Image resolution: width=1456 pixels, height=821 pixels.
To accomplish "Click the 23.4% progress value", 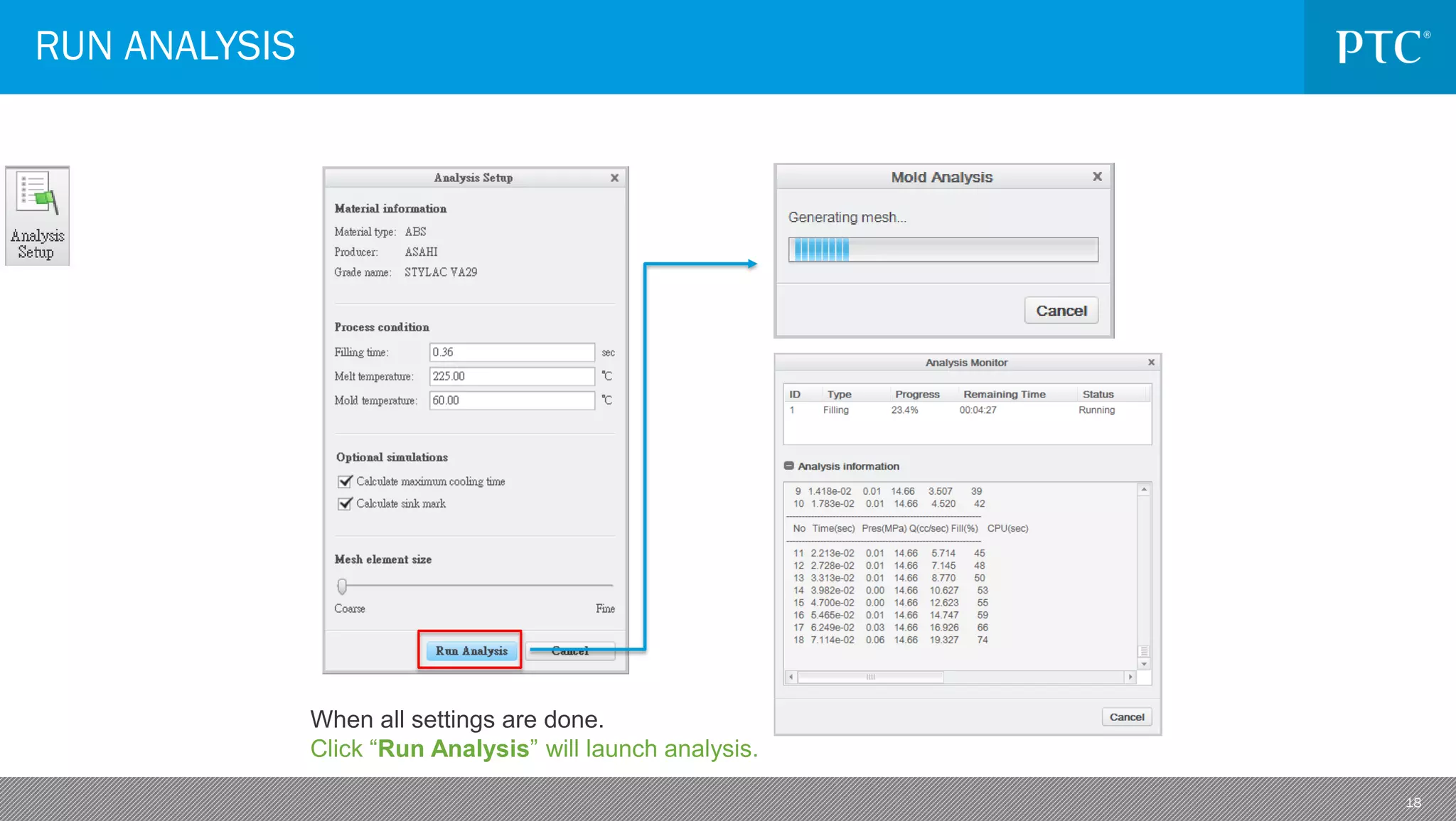I will point(904,410).
